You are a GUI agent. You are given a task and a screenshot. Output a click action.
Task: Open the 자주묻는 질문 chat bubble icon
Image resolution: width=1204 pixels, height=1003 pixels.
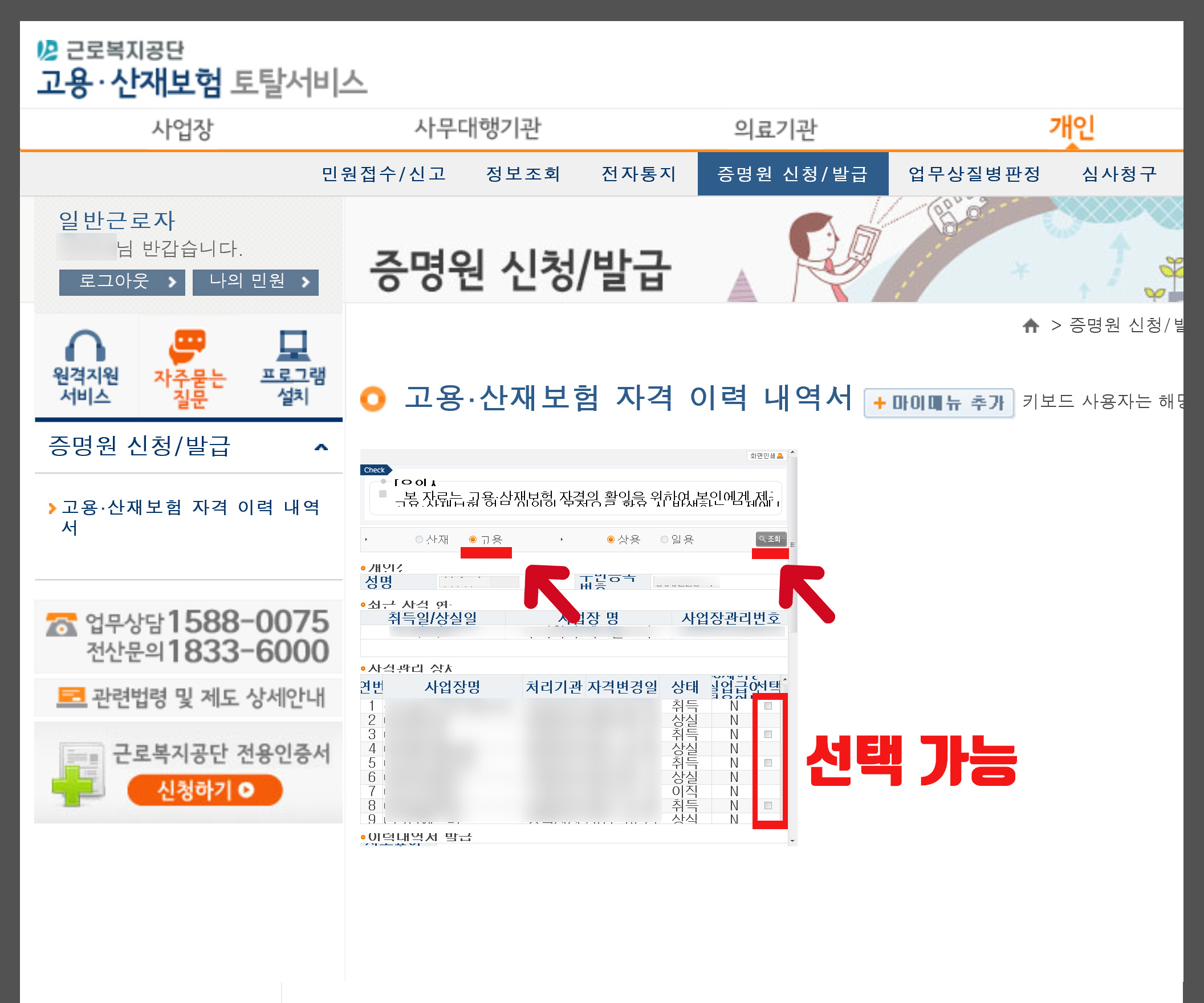tap(188, 345)
